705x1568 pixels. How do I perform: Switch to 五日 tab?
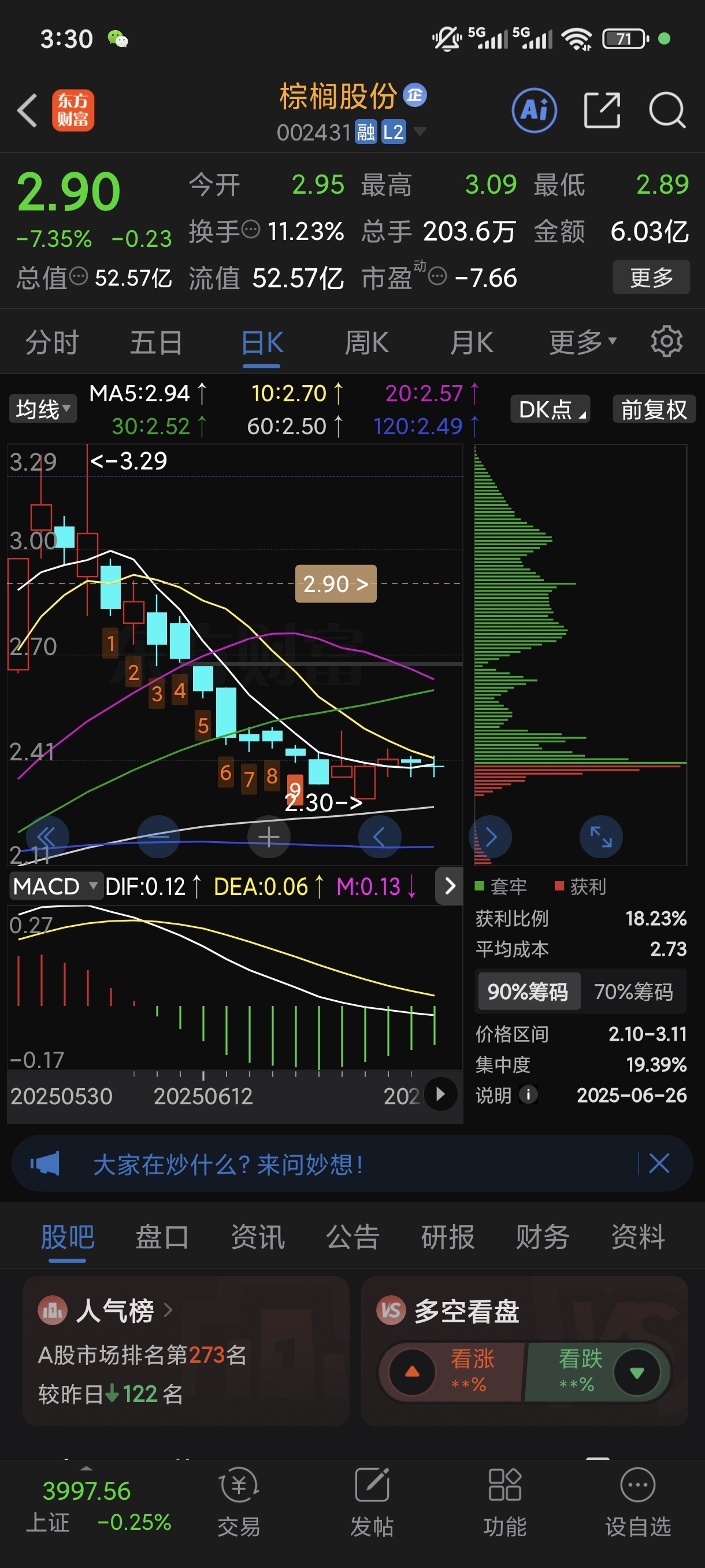[157, 342]
